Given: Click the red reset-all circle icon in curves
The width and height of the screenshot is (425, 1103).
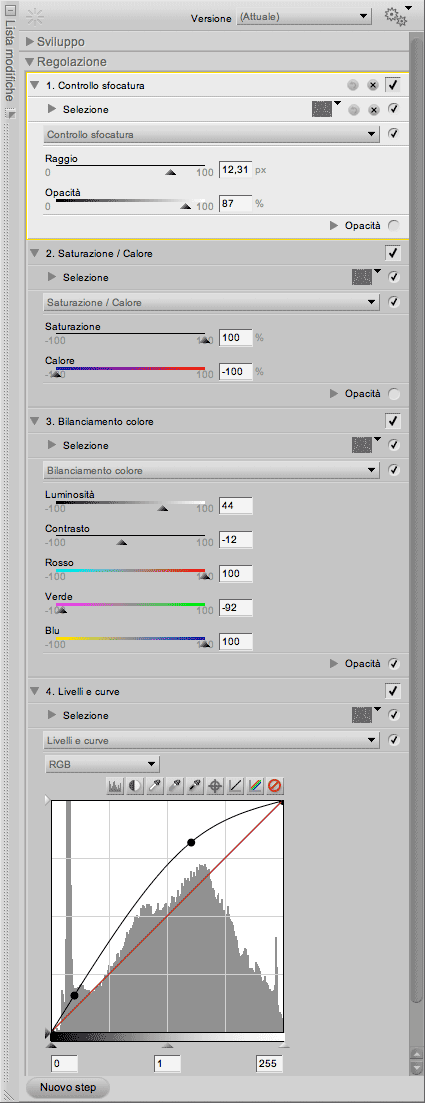Looking at the screenshot, I should [x=276, y=785].
